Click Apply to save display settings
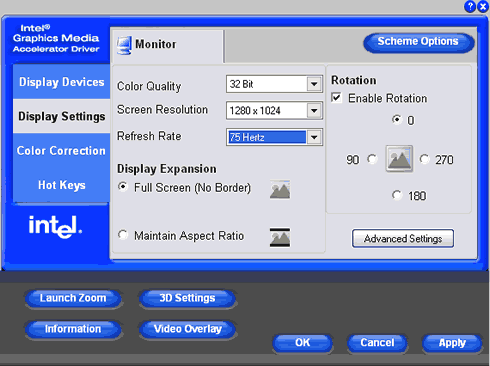 (x=452, y=343)
